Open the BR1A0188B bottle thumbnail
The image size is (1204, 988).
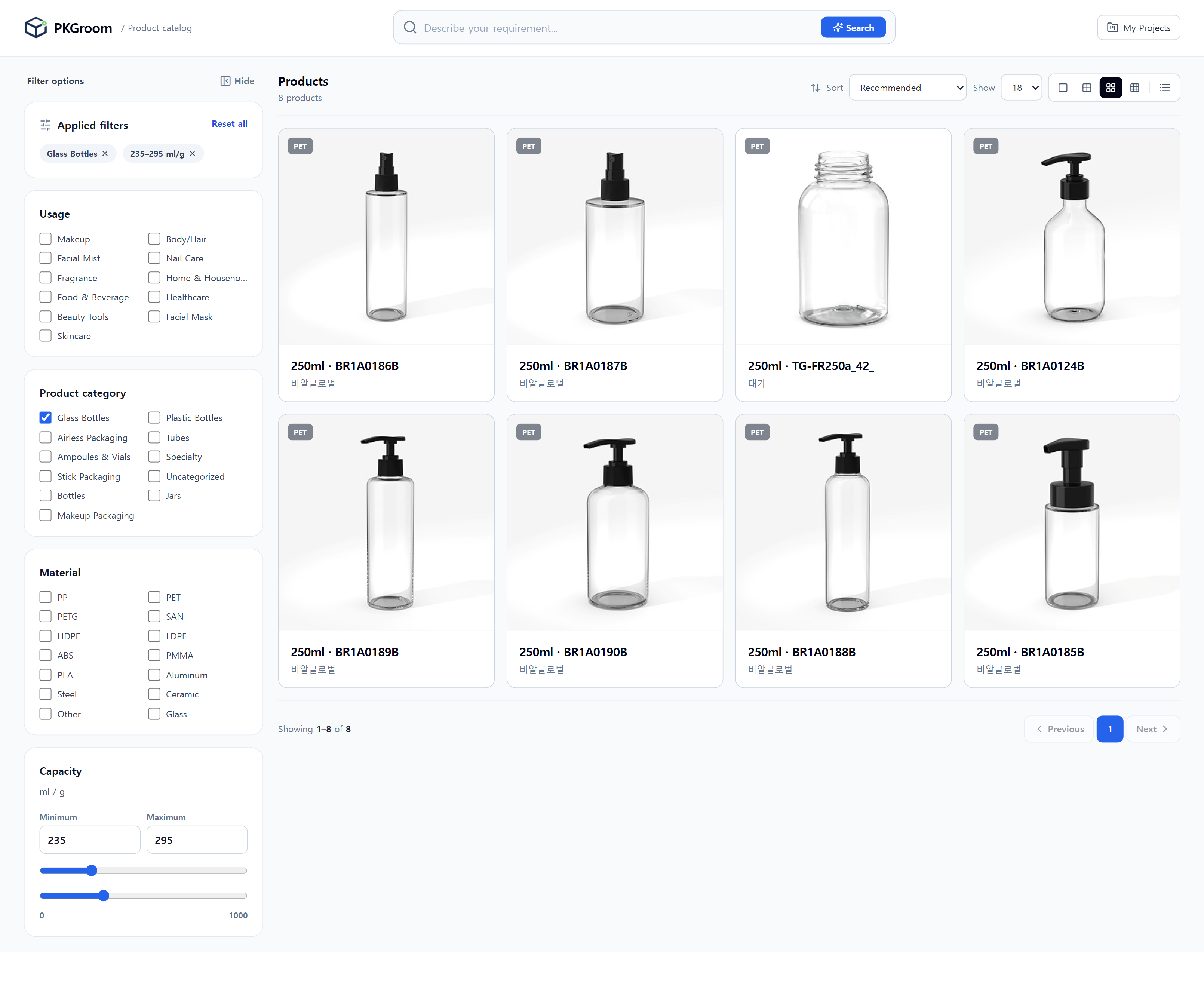coord(843,522)
